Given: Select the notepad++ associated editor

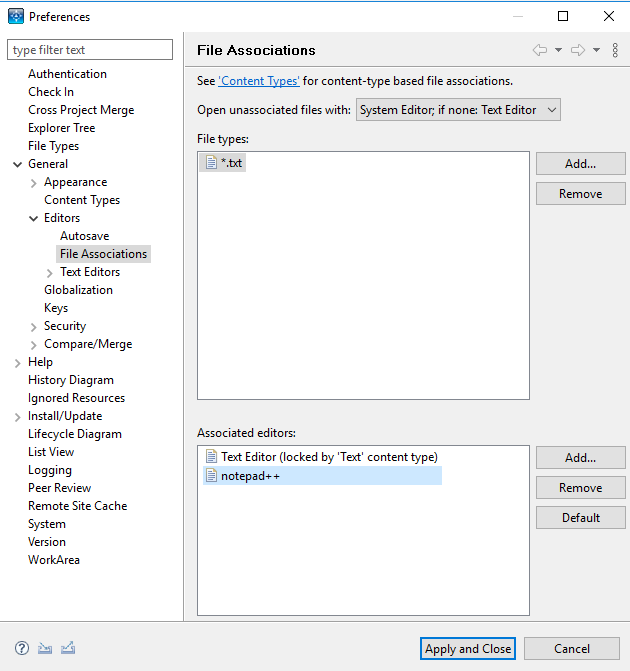Looking at the screenshot, I should click(250, 476).
